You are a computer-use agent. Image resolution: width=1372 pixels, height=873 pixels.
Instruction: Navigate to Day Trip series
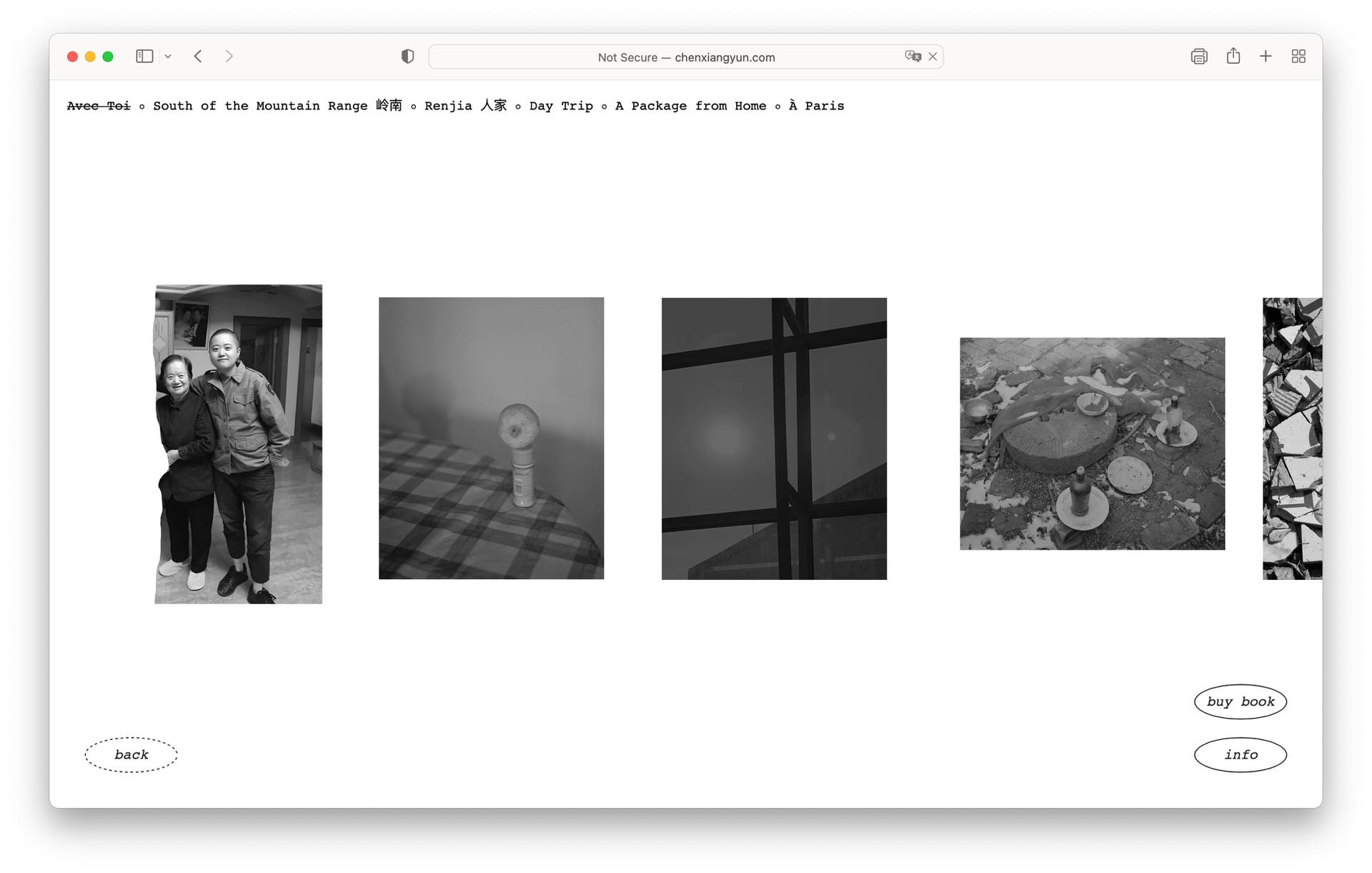(x=561, y=106)
